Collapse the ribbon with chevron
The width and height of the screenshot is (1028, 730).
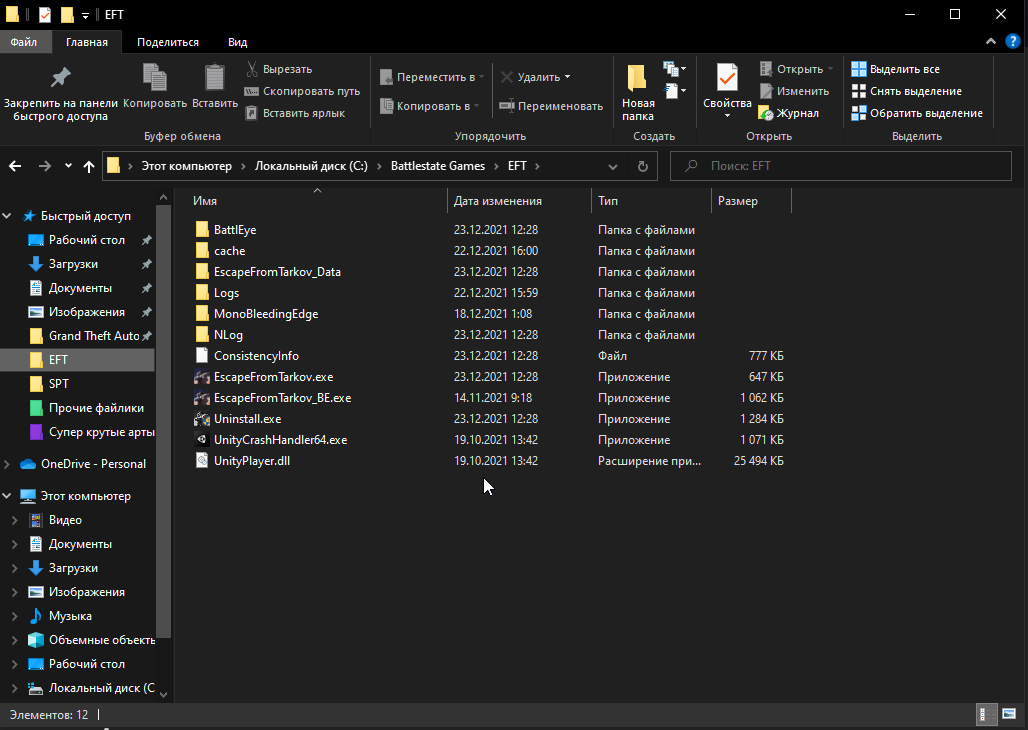[991, 41]
